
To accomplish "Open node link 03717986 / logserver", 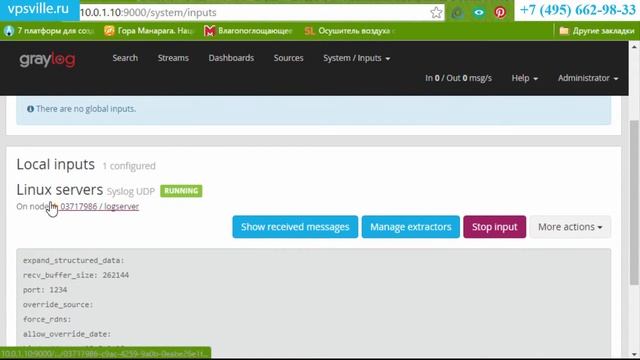I will pos(100,207).
